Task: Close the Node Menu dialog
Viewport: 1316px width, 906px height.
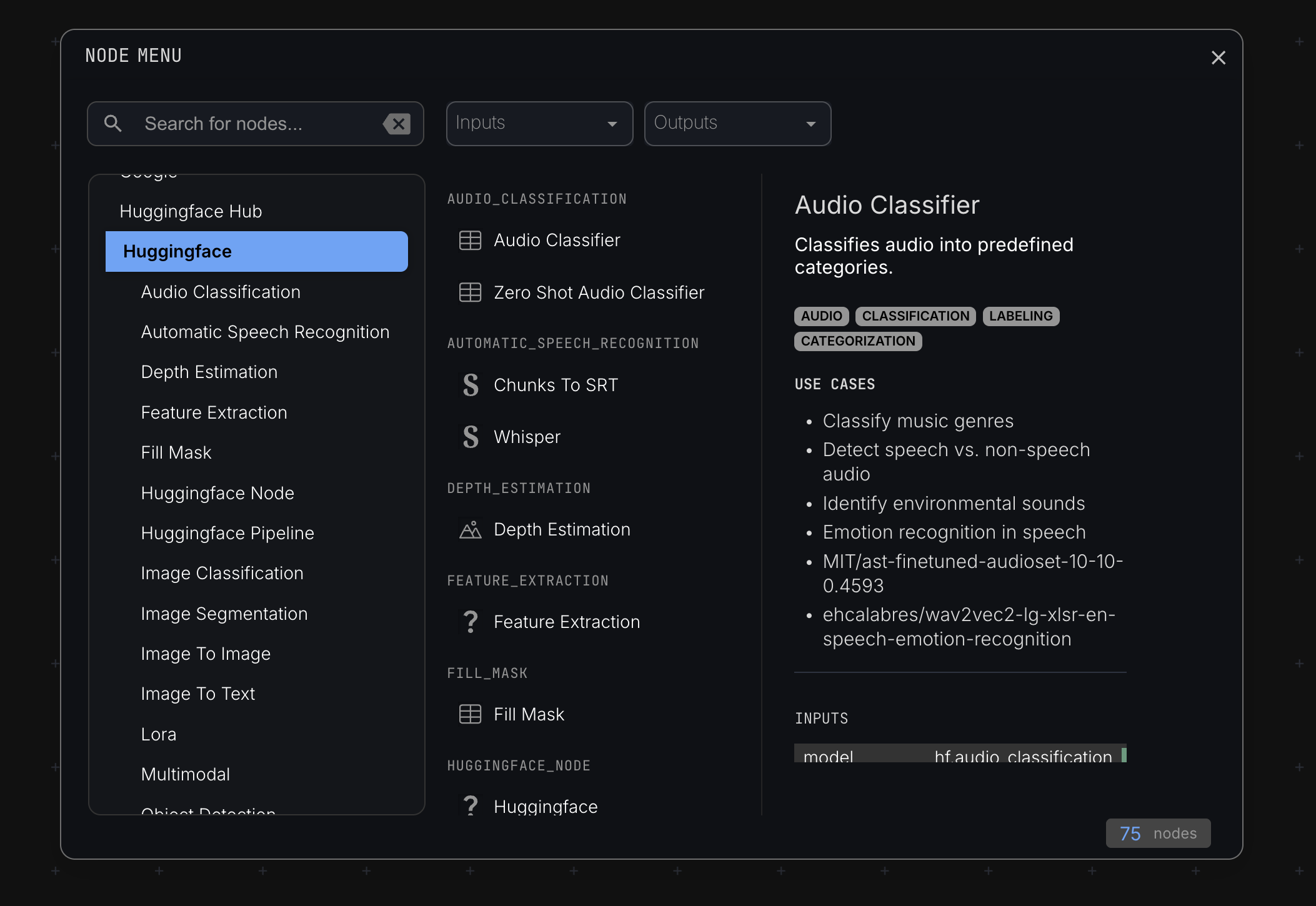Action: click(x=1218, y=57)
